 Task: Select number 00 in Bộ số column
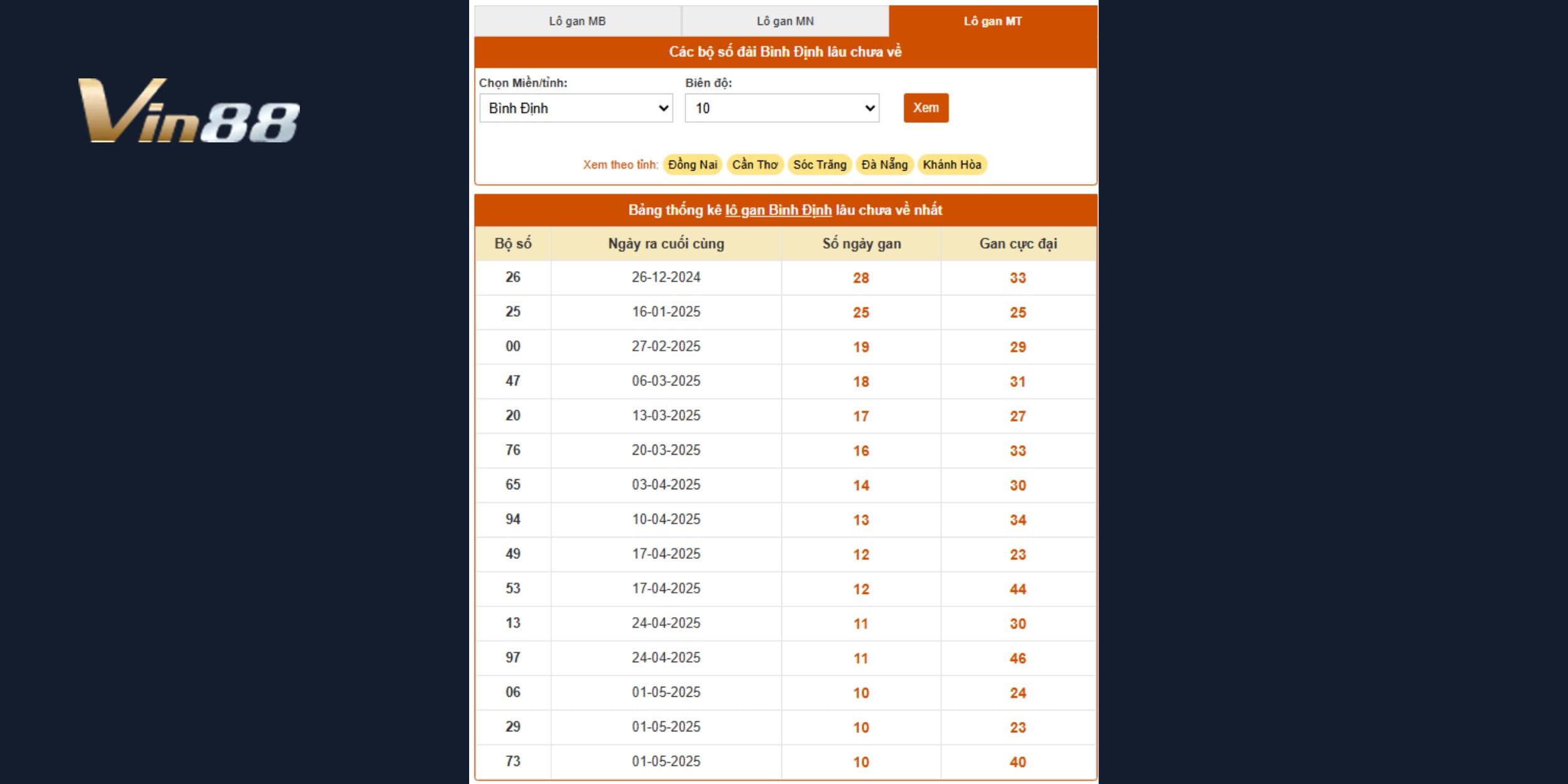513,346
